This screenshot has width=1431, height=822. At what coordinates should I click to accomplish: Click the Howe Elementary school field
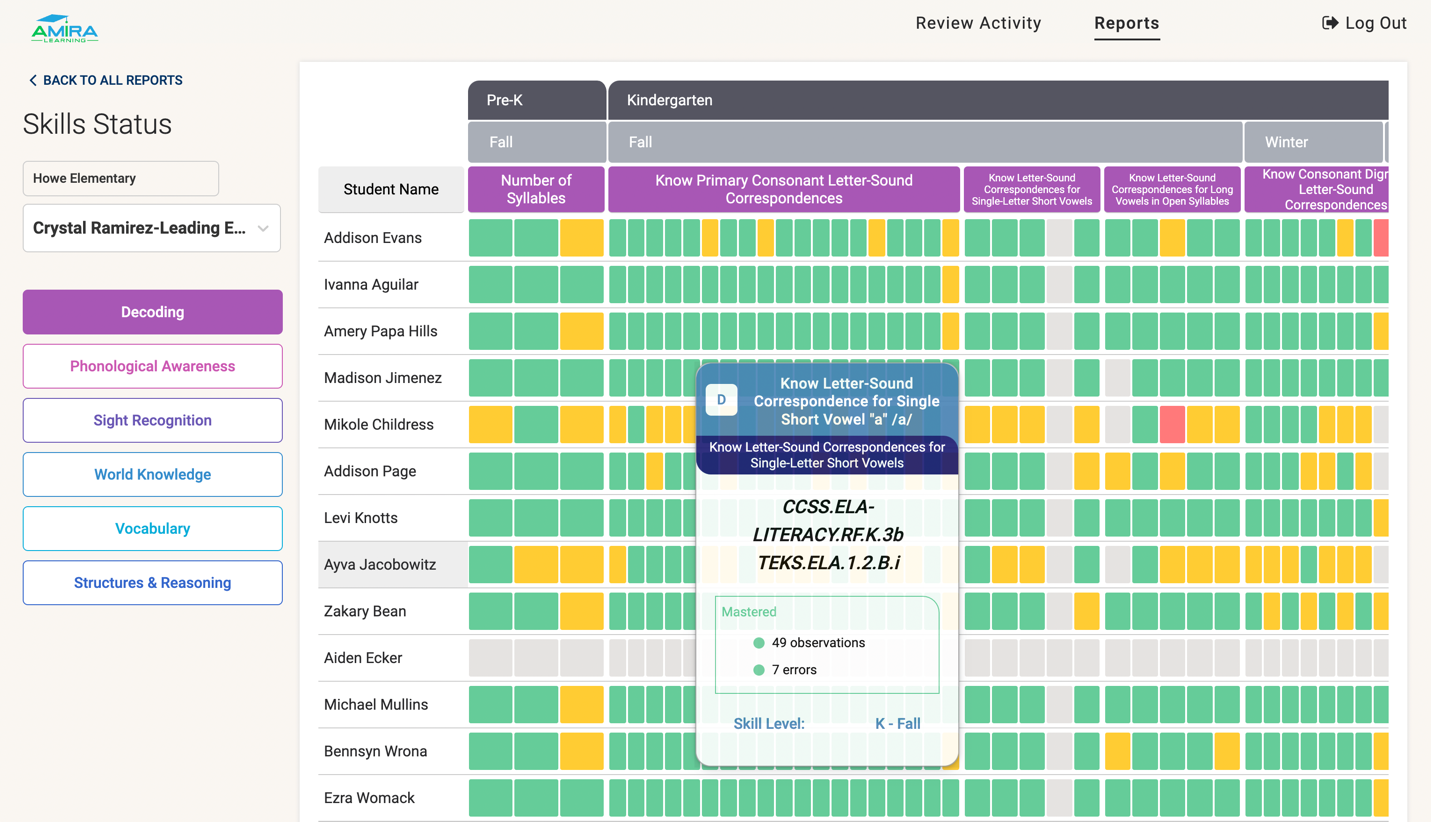121,178
